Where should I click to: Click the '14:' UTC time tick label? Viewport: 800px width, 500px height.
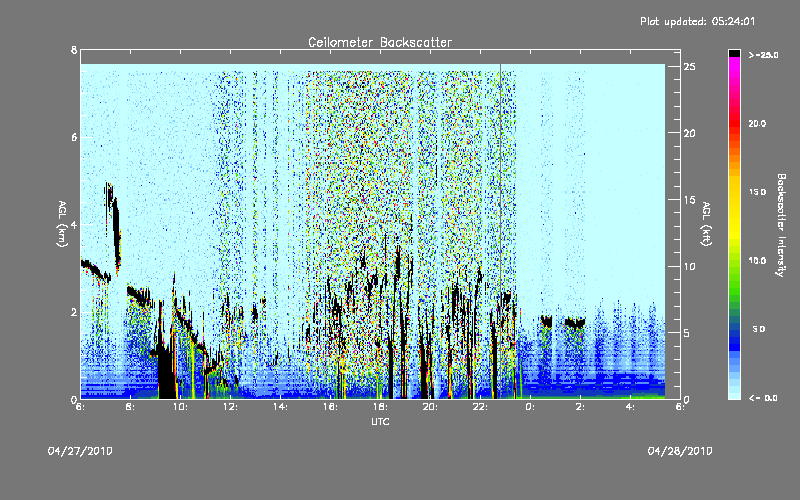[x=280, y=407]
